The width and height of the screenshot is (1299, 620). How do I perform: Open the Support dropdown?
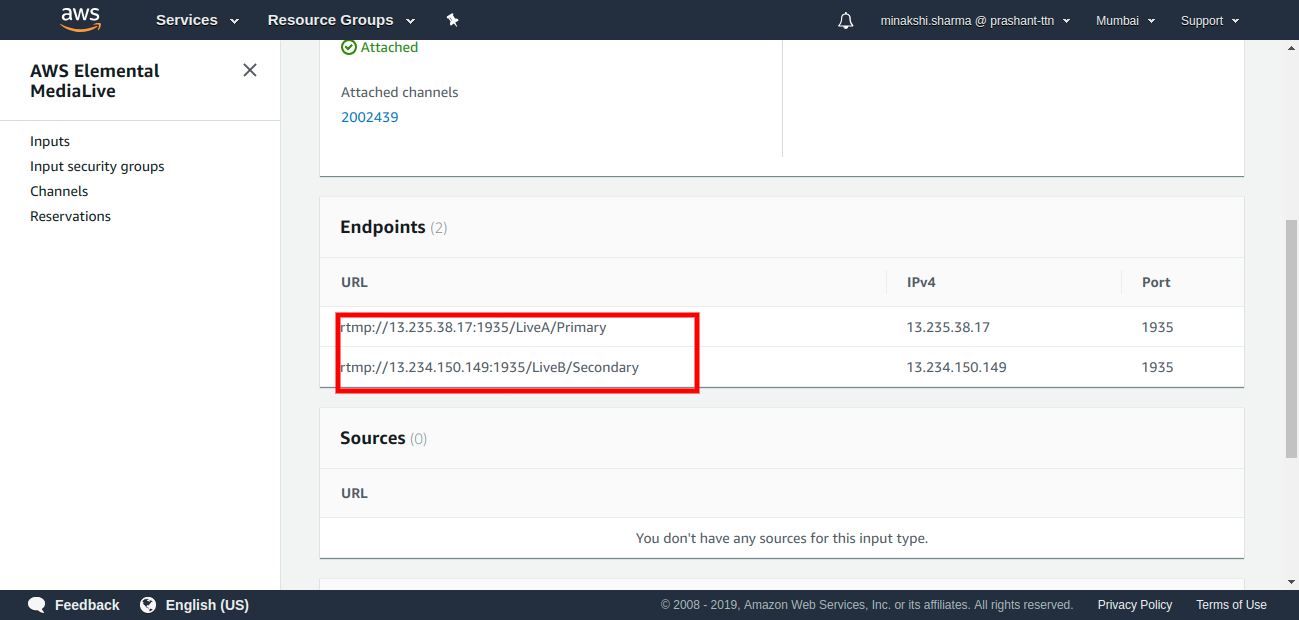[1210, 20]
